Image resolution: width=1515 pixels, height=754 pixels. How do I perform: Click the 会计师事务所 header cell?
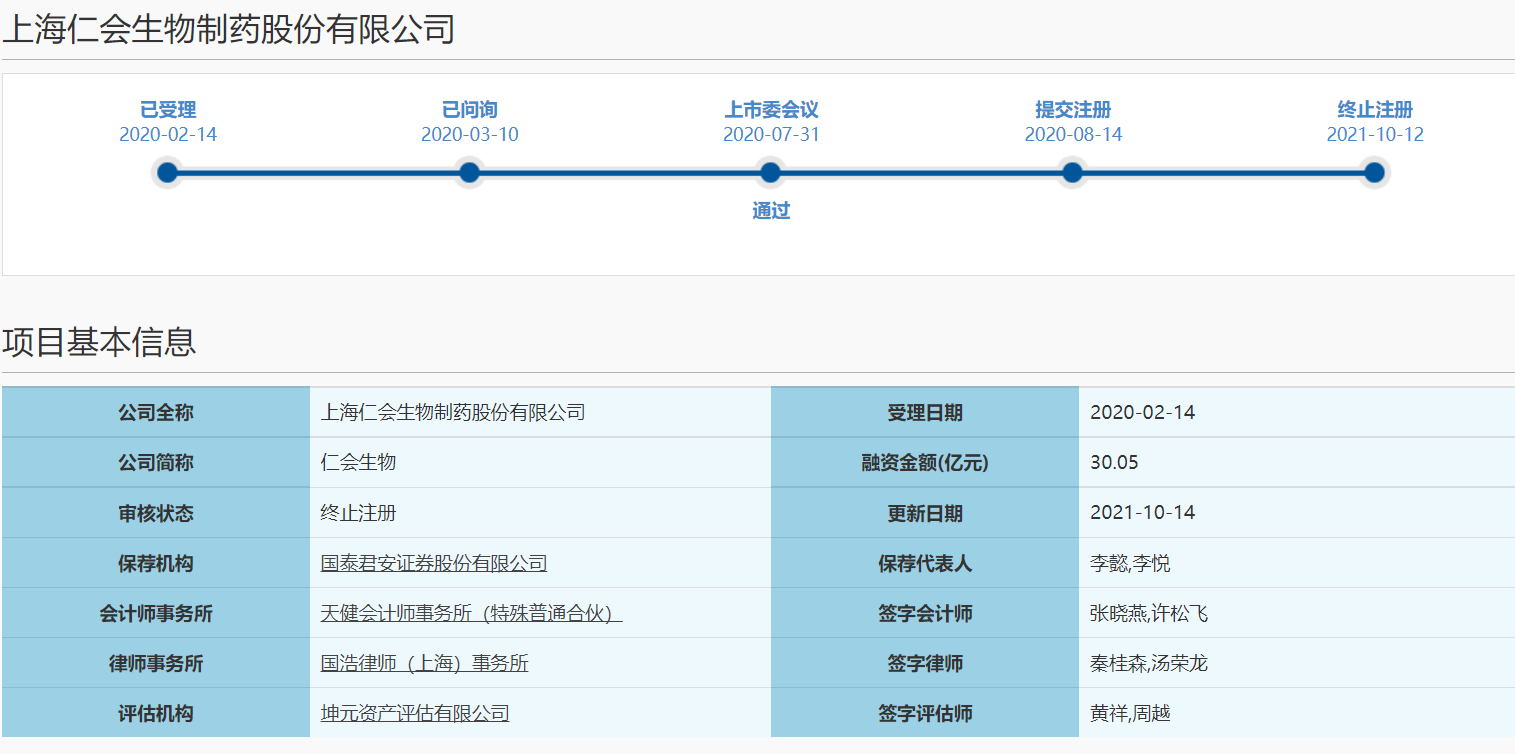[x=156, y=612]
